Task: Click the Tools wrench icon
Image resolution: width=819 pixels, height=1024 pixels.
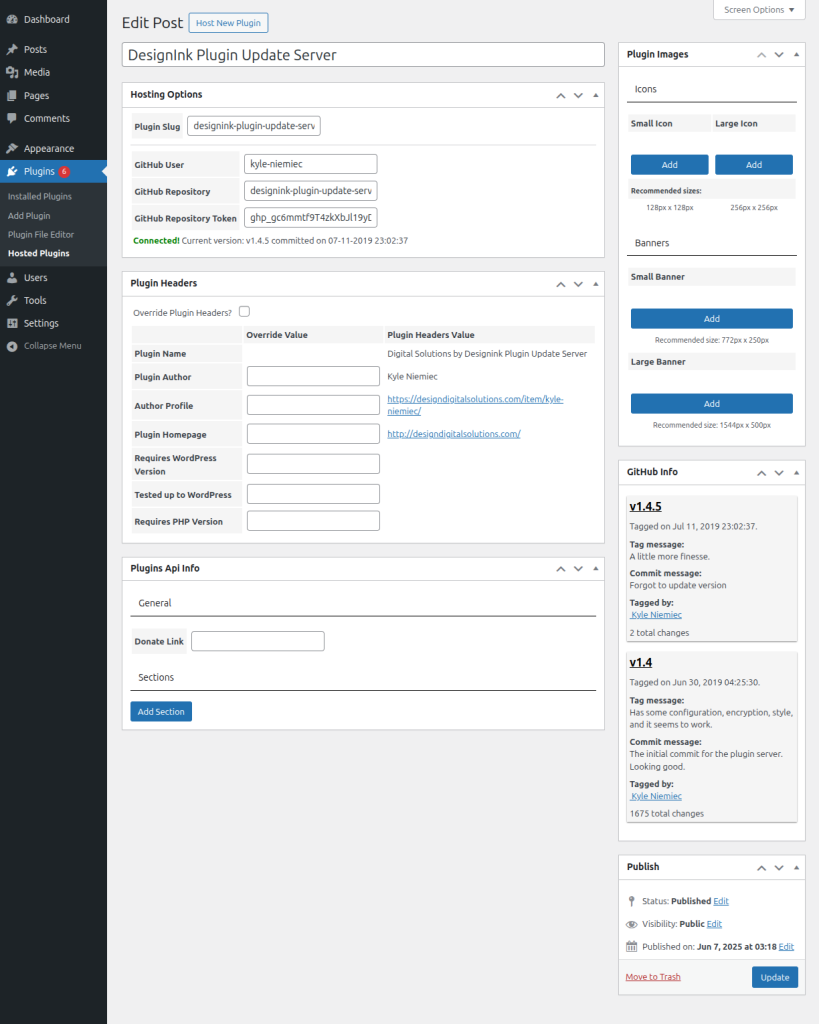Action: click(x=12, y=300)
